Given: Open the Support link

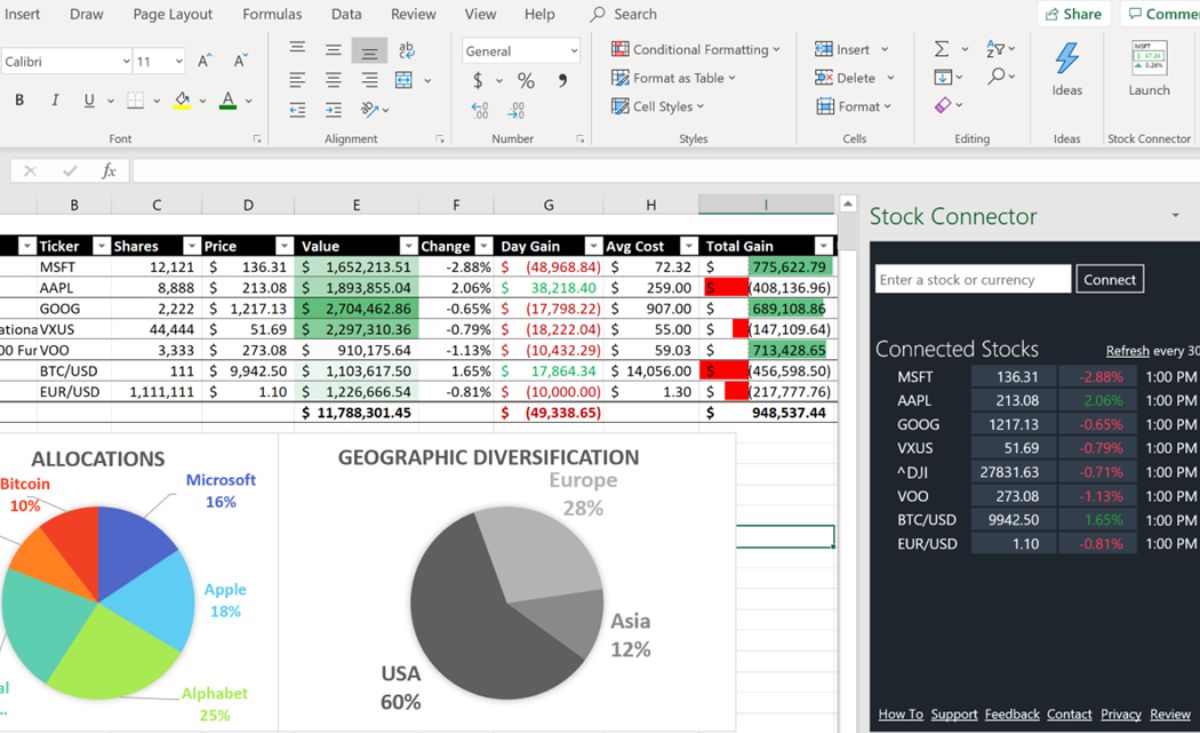Looking at the screenshot, I should pyautogui.click(x=954, y=714).
